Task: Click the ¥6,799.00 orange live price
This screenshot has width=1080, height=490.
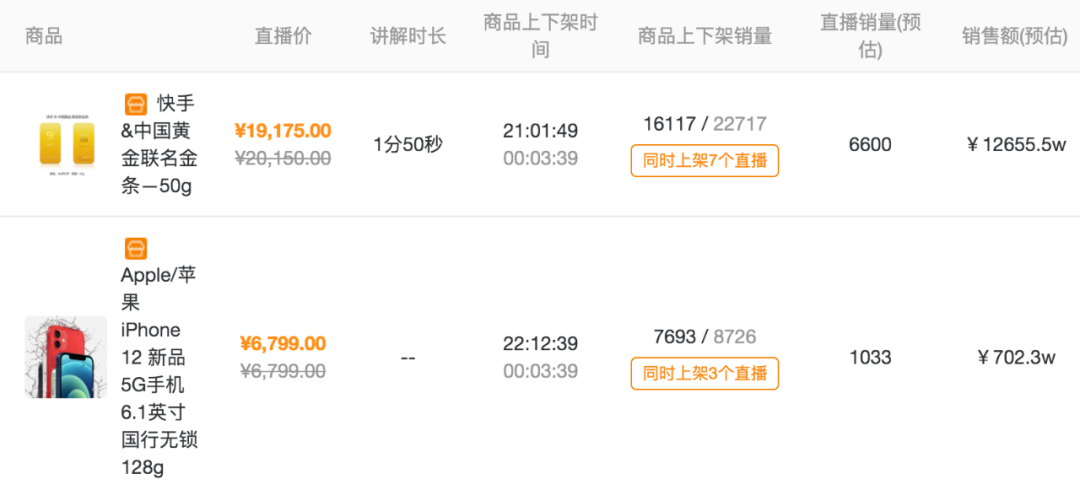Action: [x=282, y=343]
